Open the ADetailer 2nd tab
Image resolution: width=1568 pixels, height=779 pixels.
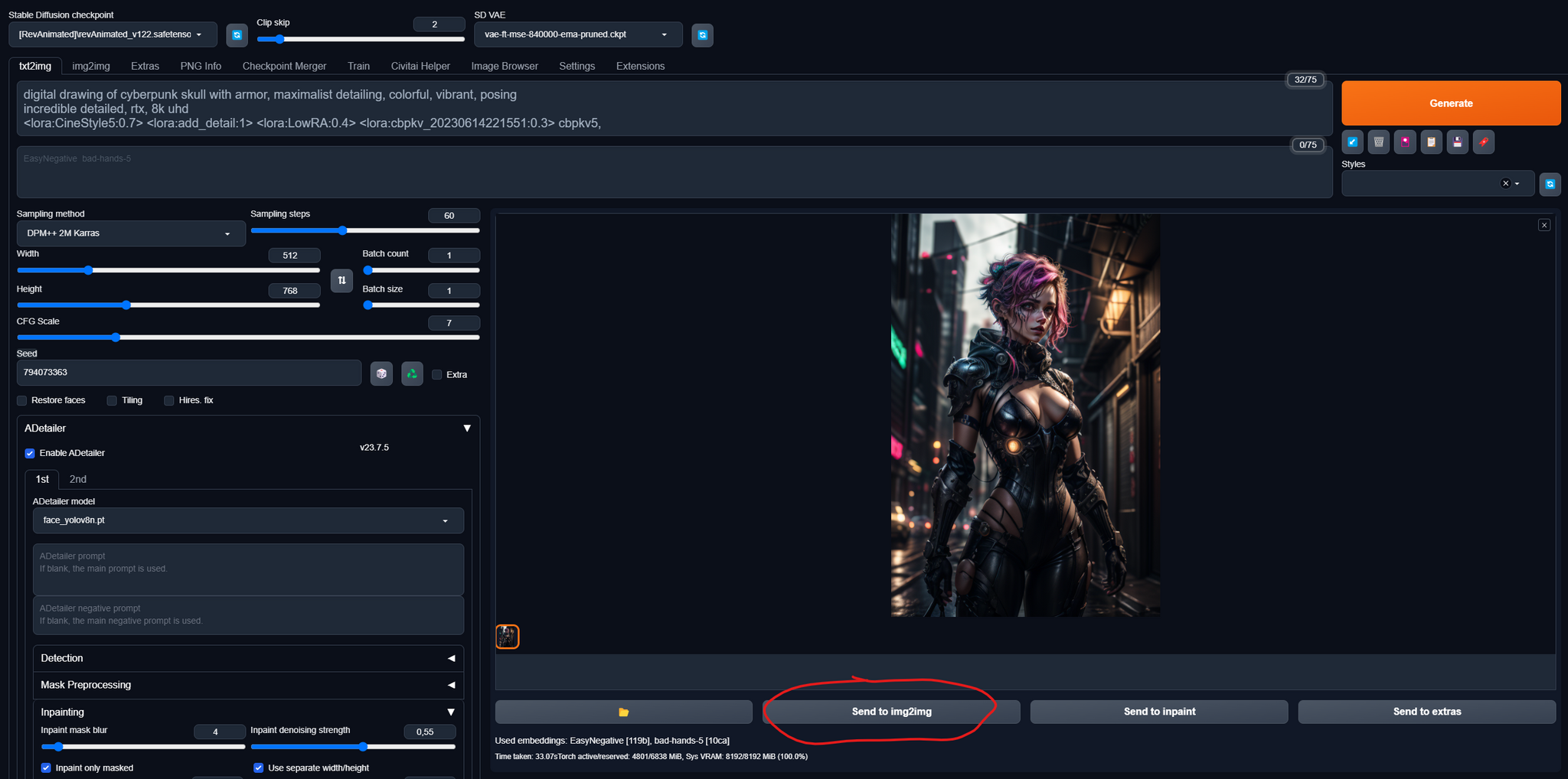[77, 479]
